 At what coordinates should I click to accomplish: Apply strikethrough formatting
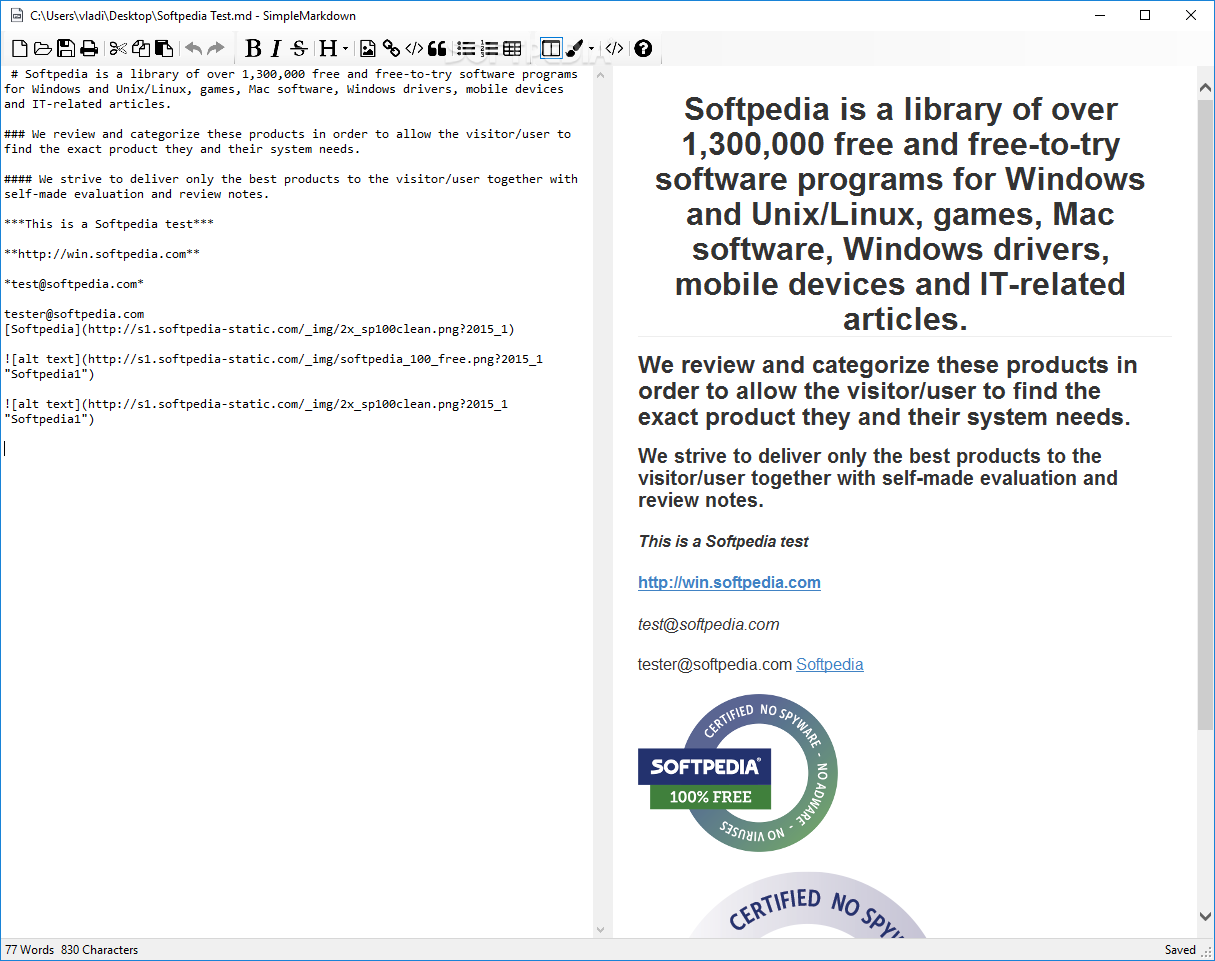pyautogui.click(x=299, y=48)
